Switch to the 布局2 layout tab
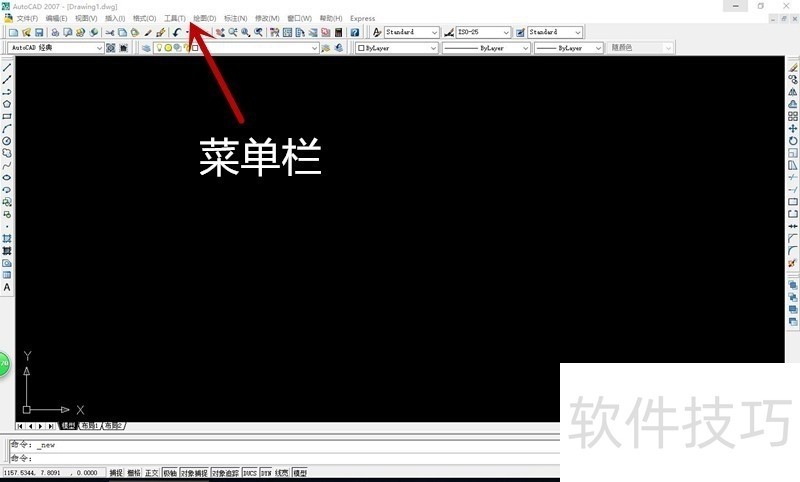Viewport: 800px width, 482px height. click(x=113, y=425)
